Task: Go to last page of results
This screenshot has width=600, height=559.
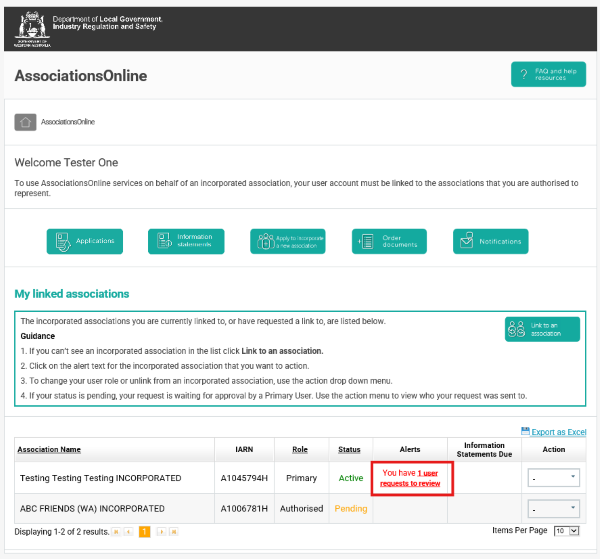Action: point(174,532)
